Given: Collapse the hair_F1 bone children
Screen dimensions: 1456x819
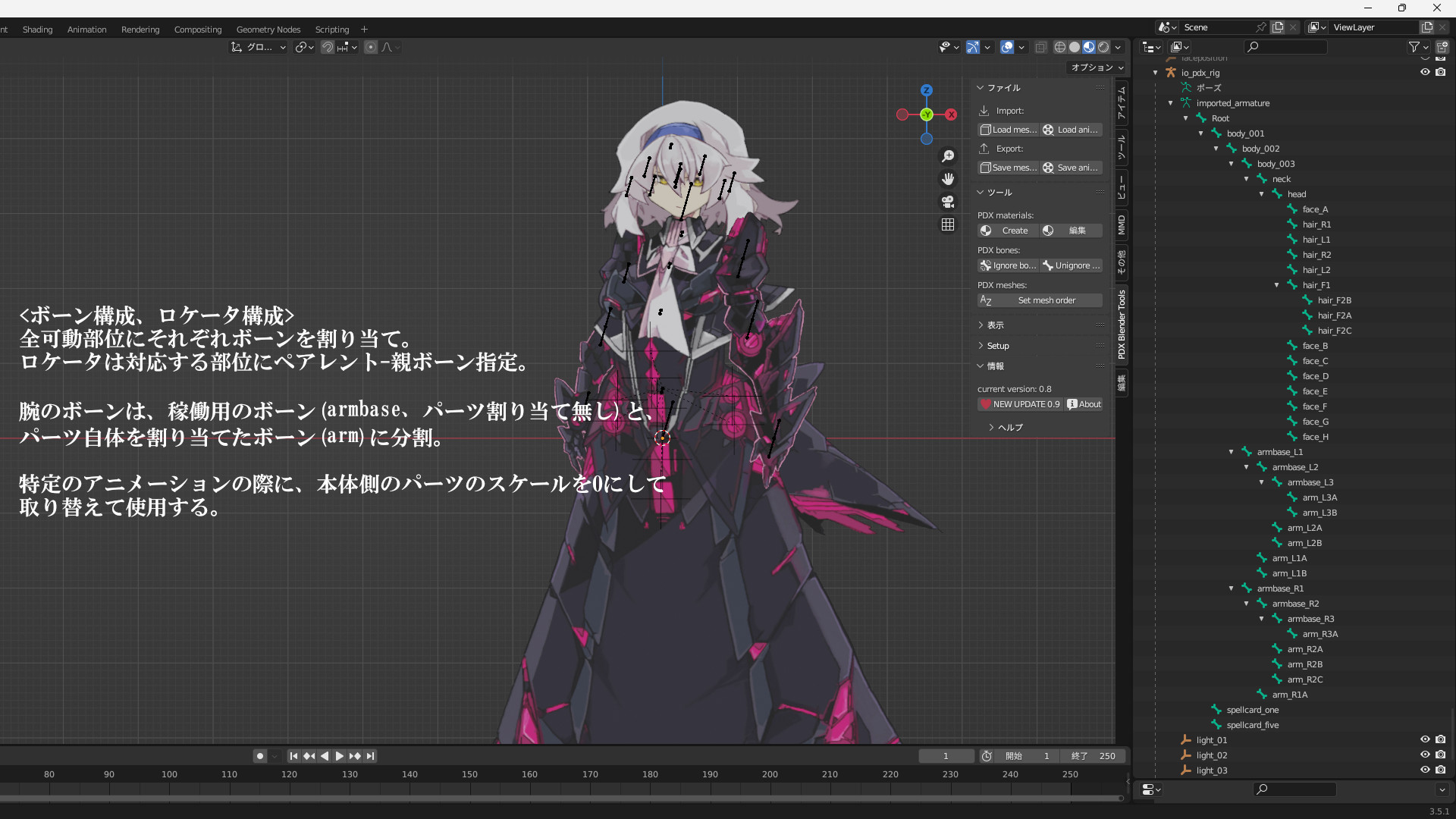Looking at the screenshot, I should pos(1277,285).
